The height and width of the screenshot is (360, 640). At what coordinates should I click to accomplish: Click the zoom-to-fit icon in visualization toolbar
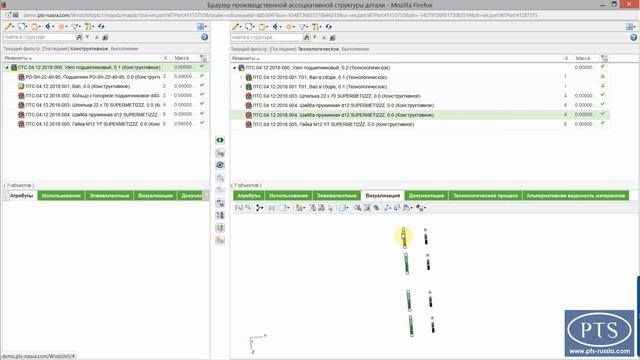367,208
